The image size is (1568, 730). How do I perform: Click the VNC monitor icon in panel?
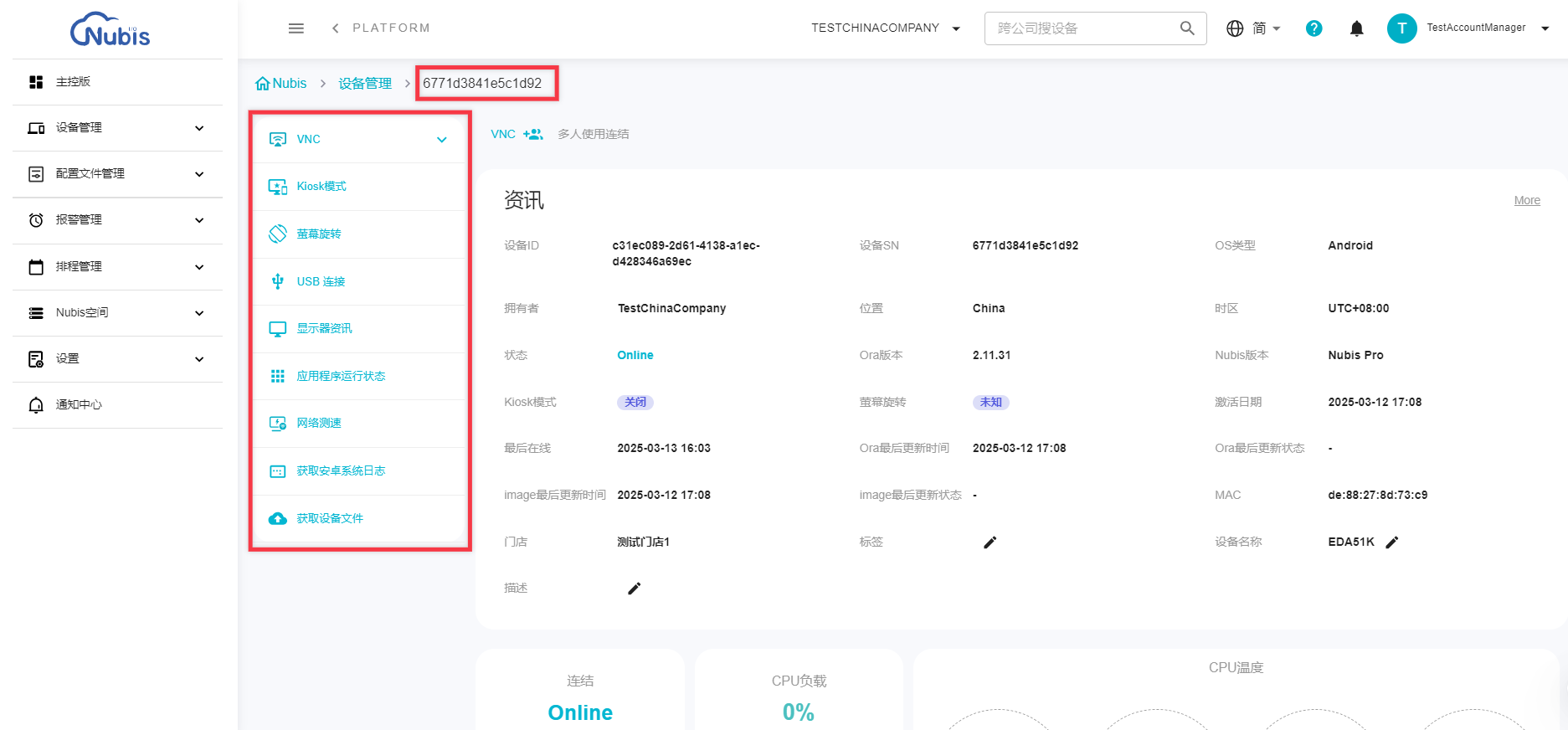click(278, 139)
